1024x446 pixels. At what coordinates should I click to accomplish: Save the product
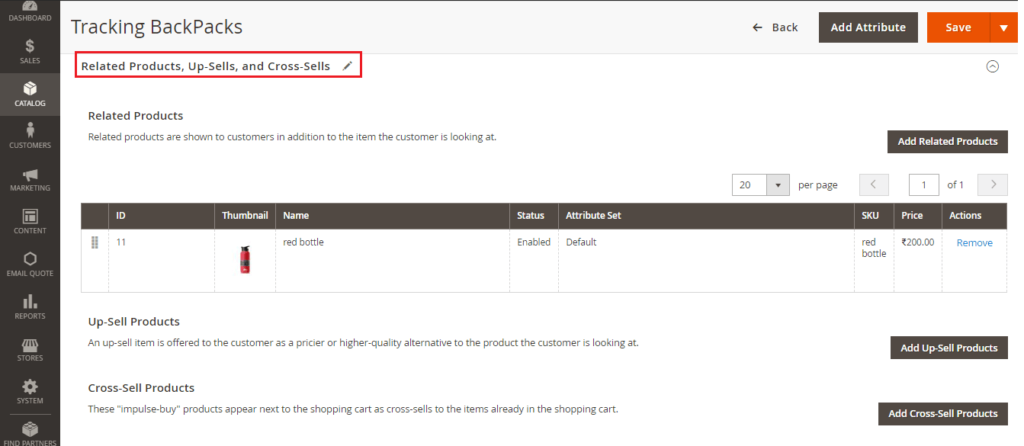tap(958, 27)
